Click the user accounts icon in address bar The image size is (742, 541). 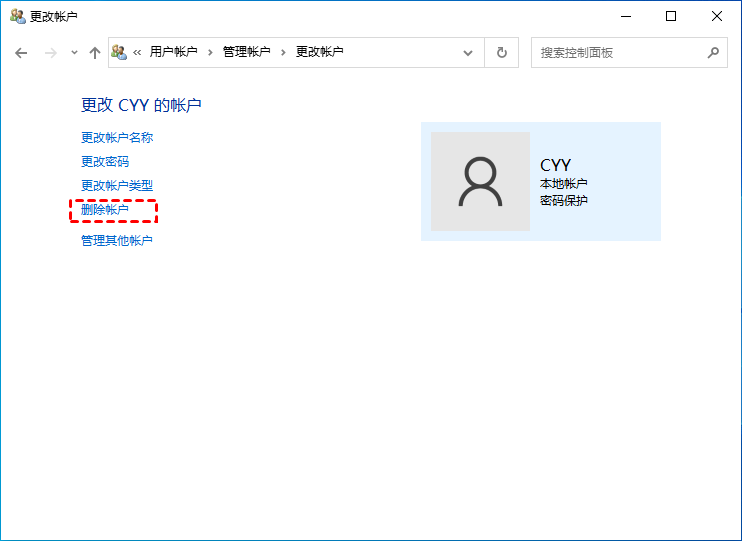click(119, 52)
